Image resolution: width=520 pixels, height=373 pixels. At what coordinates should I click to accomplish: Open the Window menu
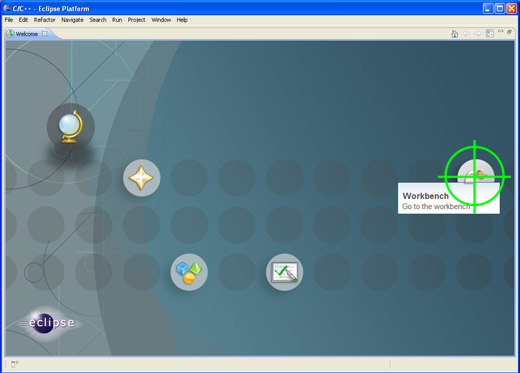click(161, 20)
